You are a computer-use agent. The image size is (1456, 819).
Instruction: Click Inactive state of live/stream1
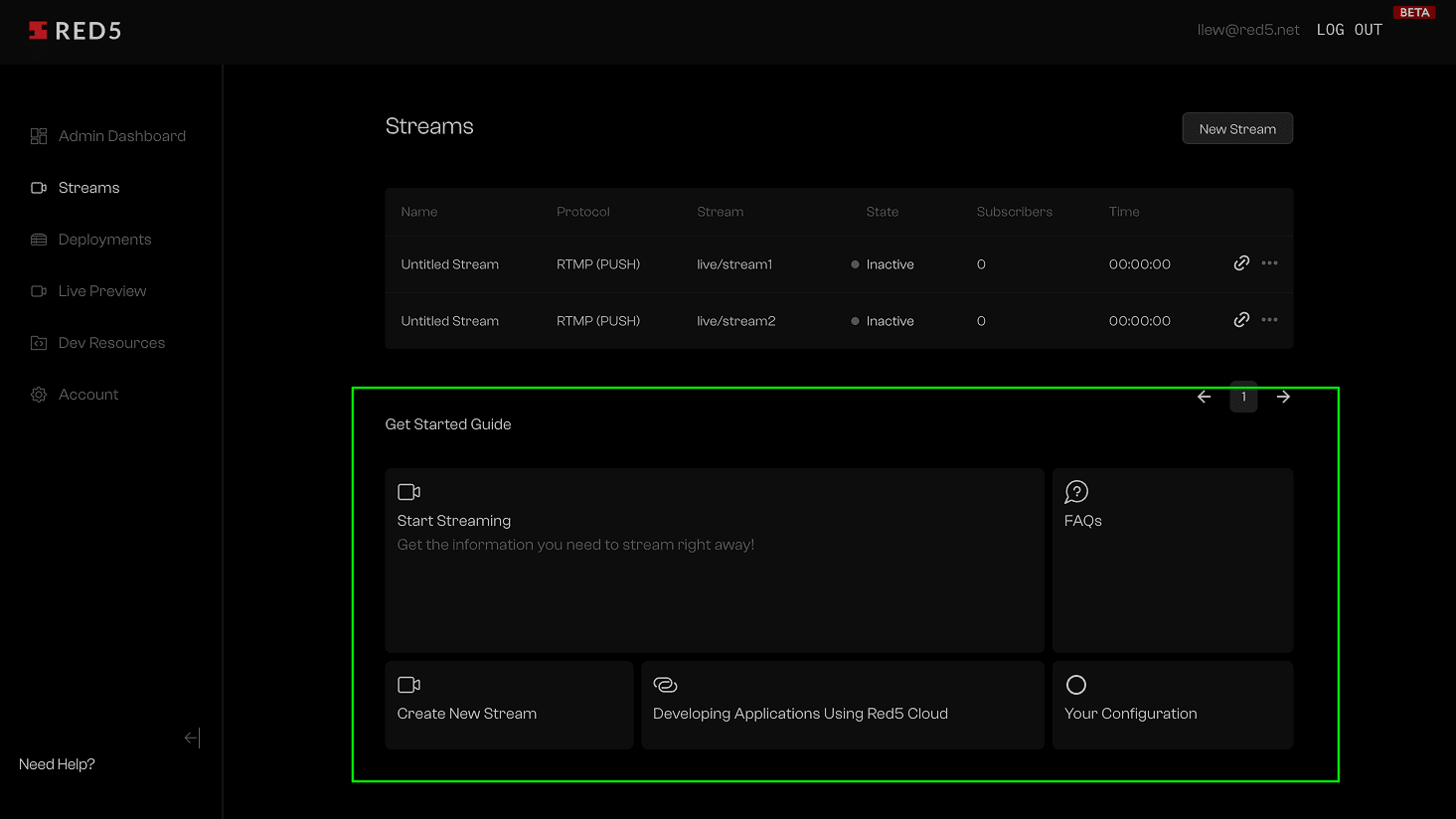[883, 264]
